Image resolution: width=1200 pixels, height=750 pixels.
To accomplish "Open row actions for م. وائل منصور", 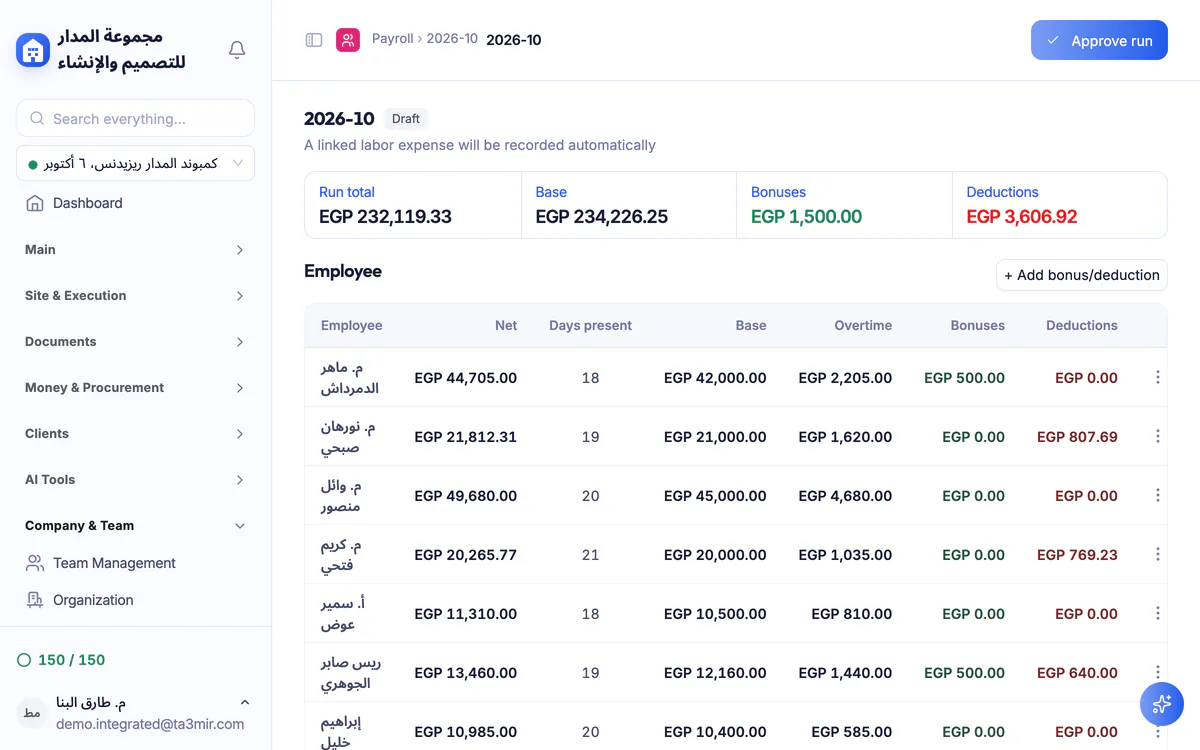I will pos(1158,495).
